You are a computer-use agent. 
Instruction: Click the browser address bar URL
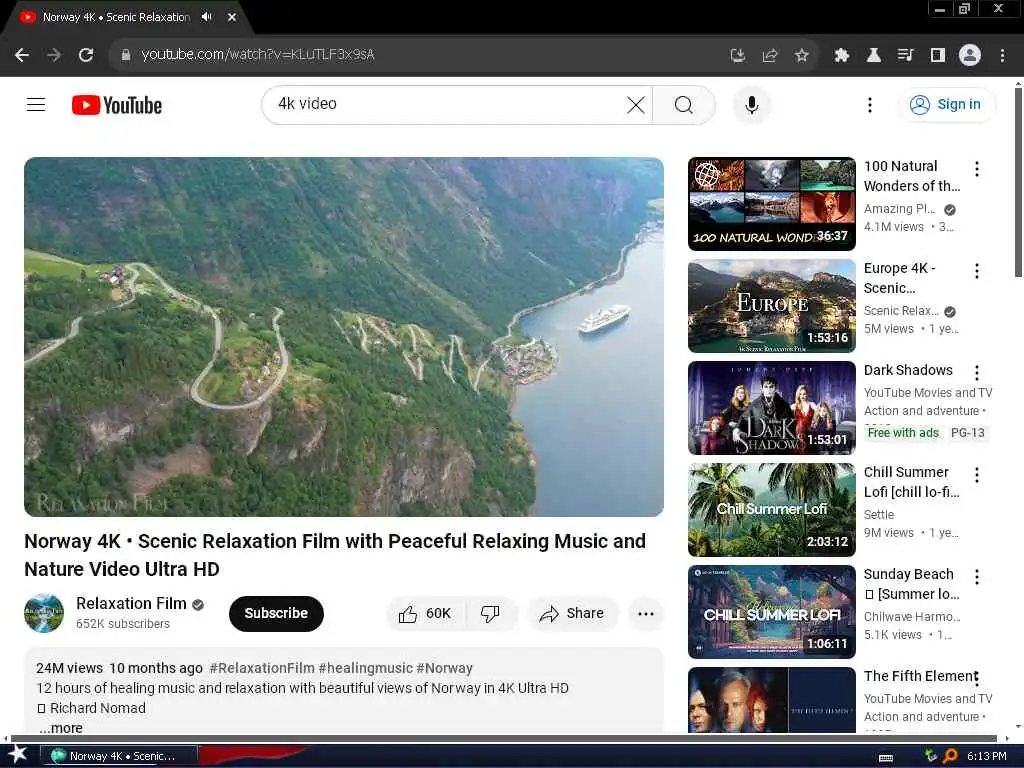[x=257, y=55]
